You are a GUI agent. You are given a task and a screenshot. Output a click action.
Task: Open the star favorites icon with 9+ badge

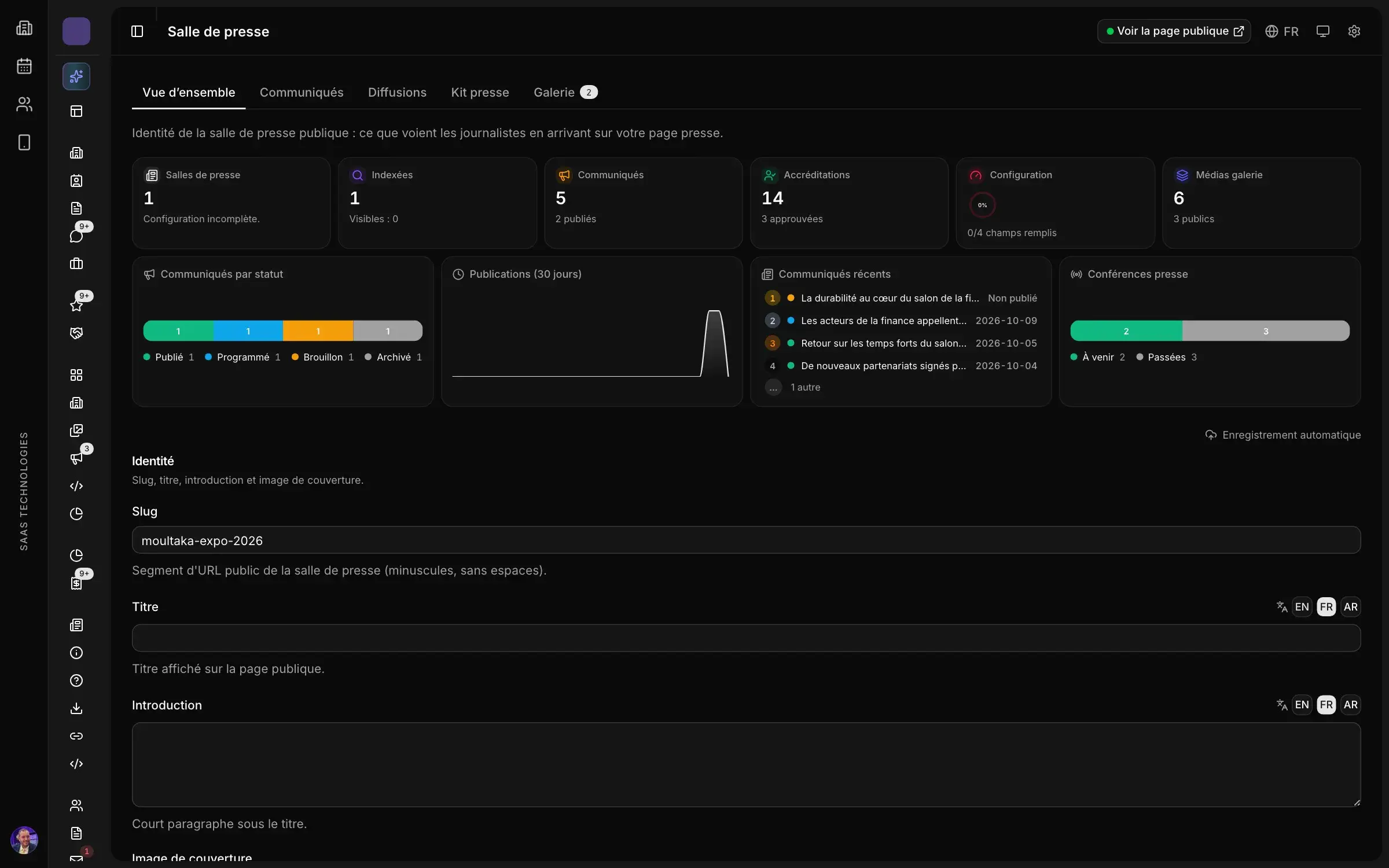click(76, 305)
